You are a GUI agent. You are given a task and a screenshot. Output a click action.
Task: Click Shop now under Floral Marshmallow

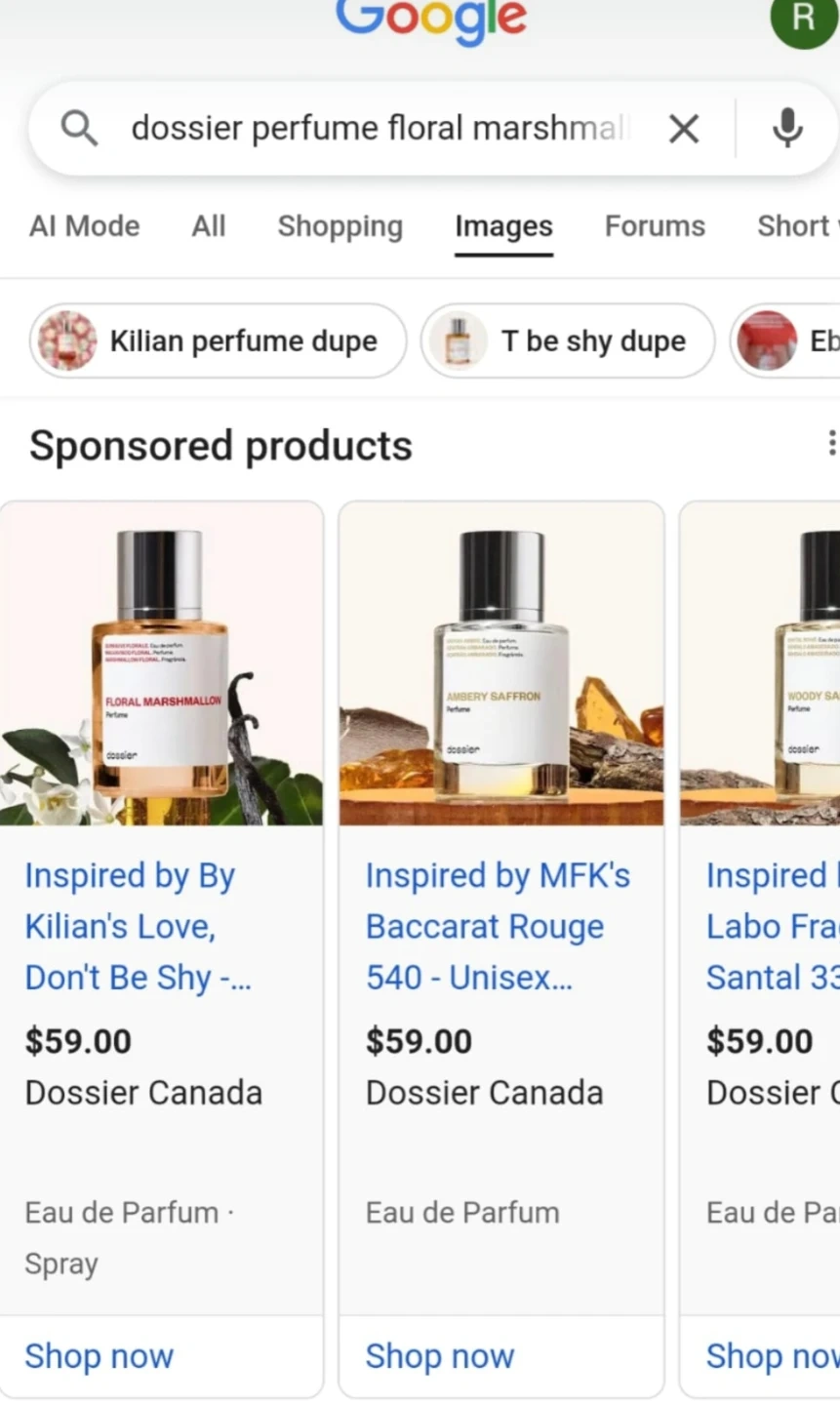point(100,1355)
